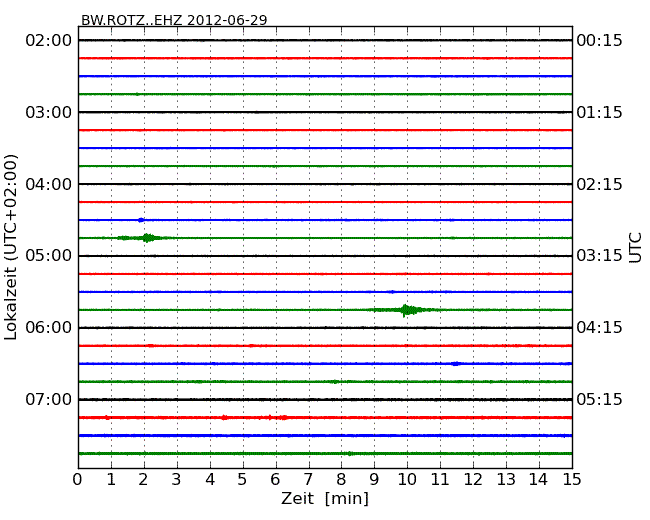
Task: Select x-axis tick label 6
Action: coord(275,480)
